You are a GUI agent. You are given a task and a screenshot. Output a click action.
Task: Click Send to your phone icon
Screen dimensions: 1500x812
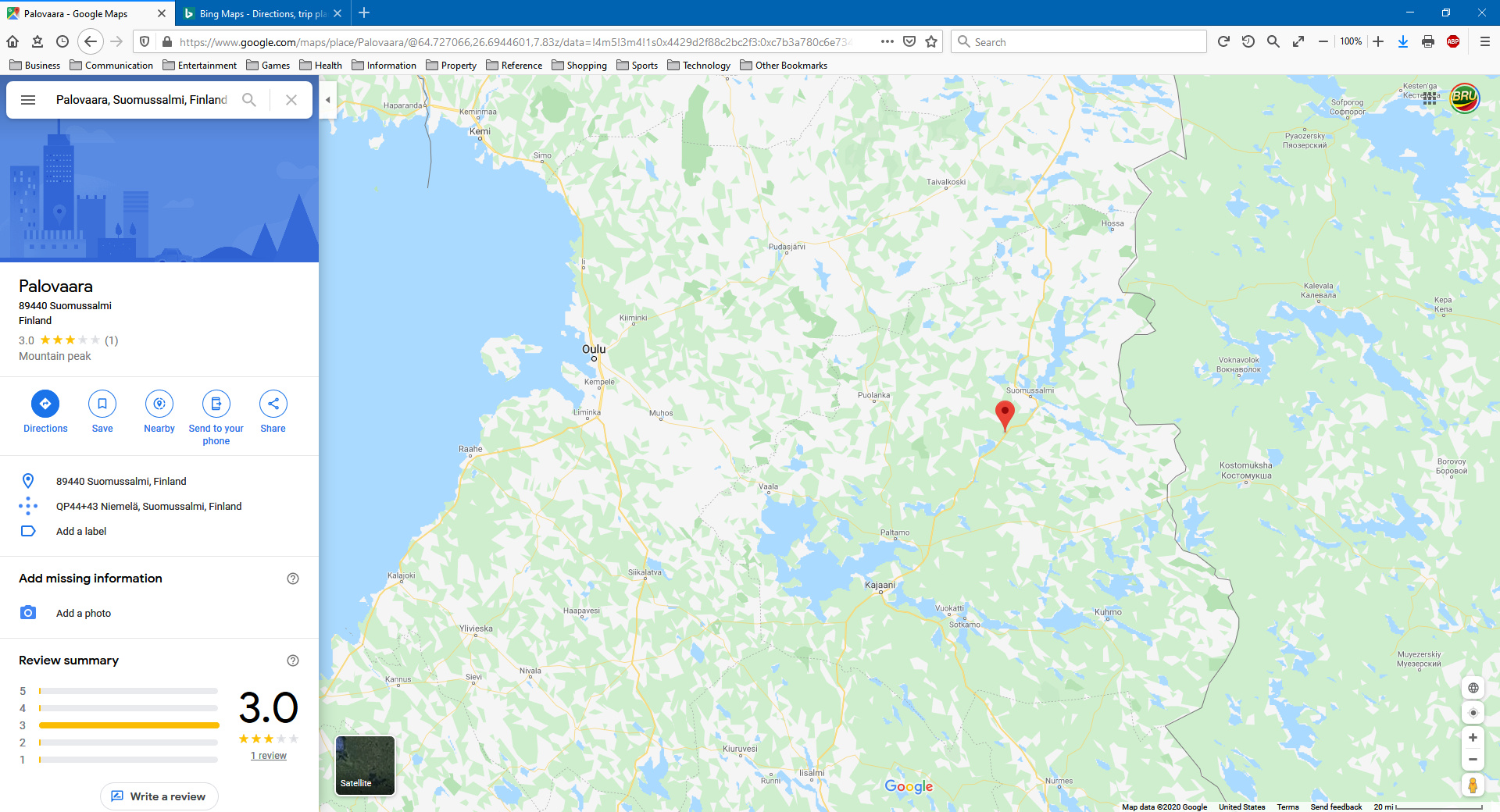click(x=216, y=404)
